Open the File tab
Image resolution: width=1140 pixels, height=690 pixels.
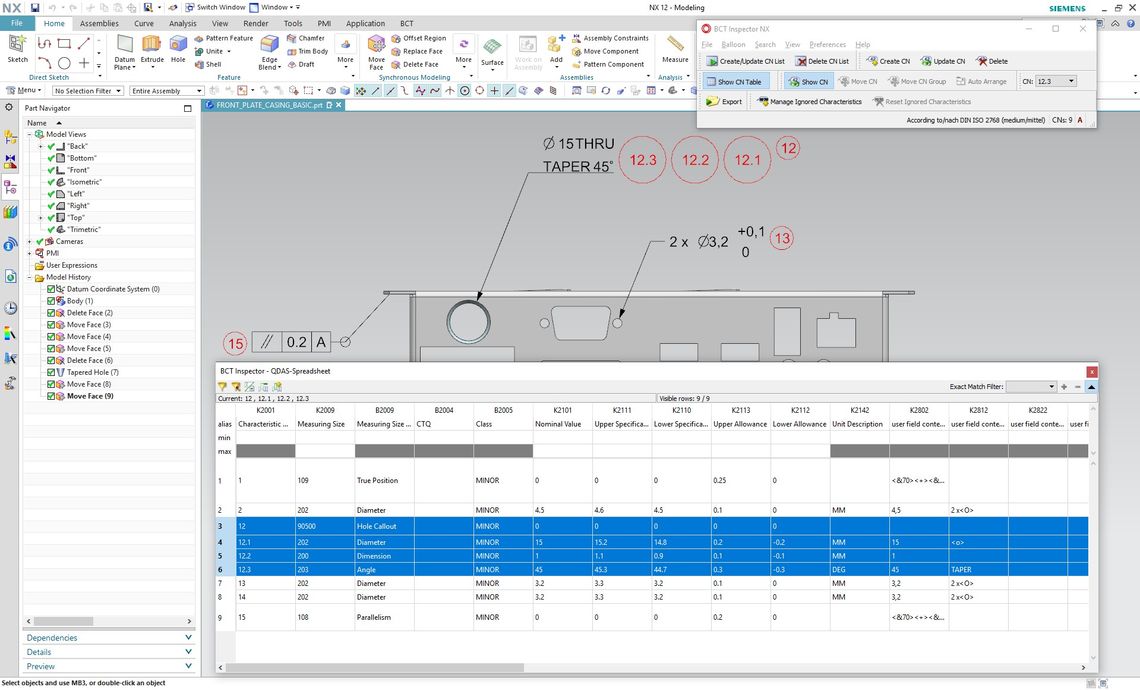click(17, 23)
